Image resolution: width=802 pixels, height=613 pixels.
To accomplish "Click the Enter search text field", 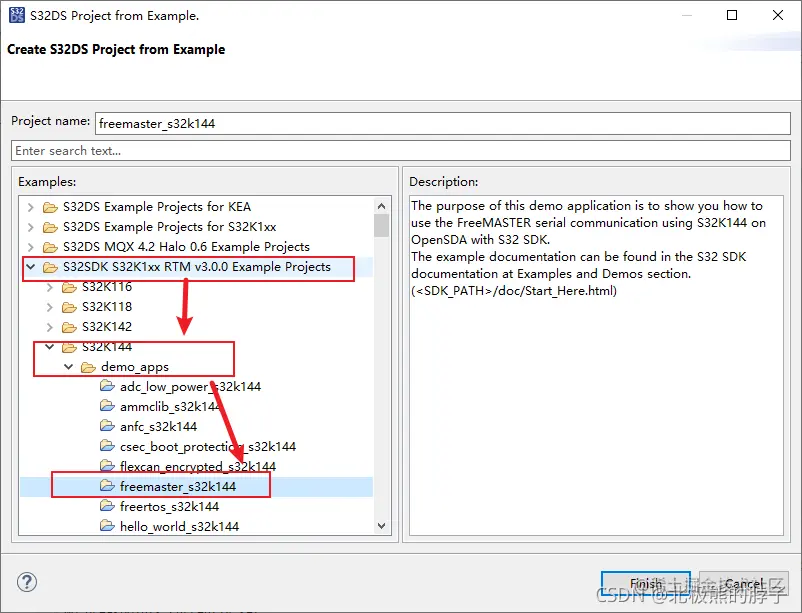I will (401, 150).
